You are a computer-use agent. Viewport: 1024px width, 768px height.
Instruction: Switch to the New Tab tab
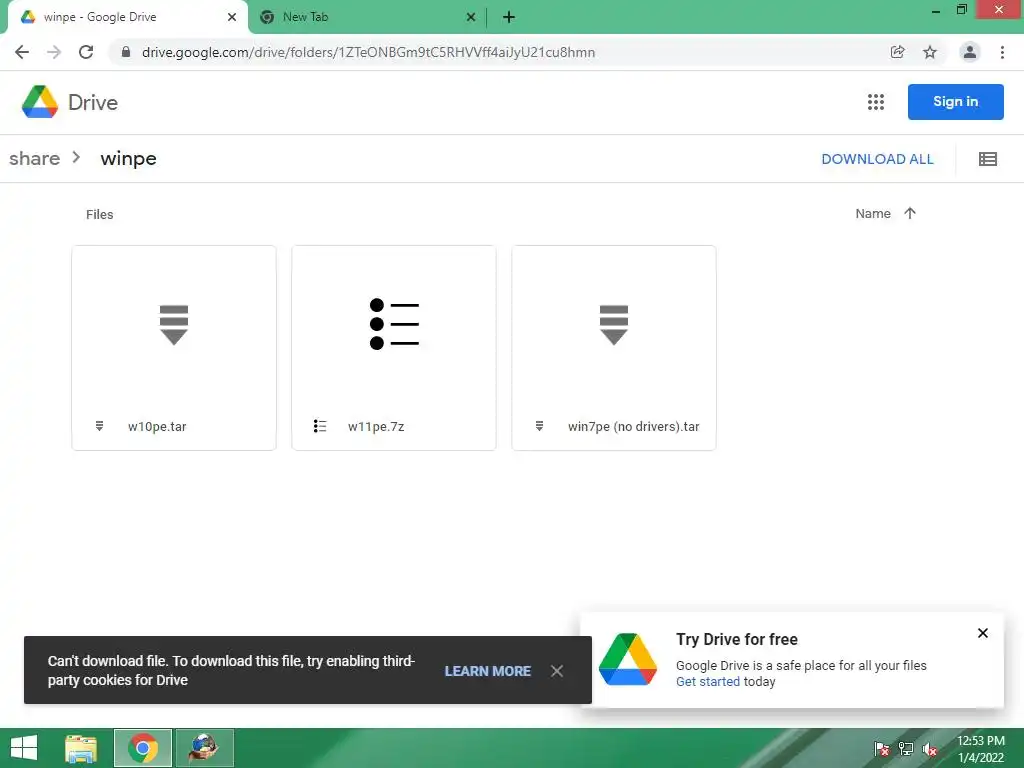click(x=368, y=17)
